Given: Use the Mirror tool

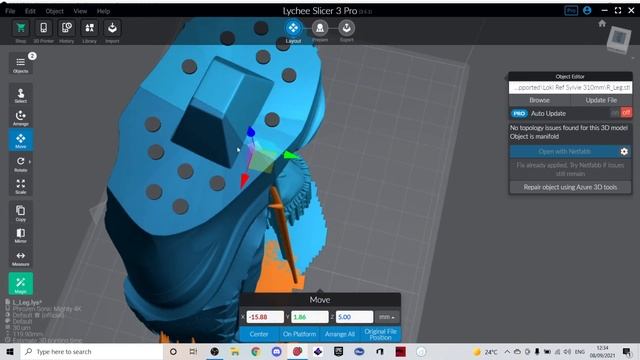Looking at the screenshot, I should [20, 235].
